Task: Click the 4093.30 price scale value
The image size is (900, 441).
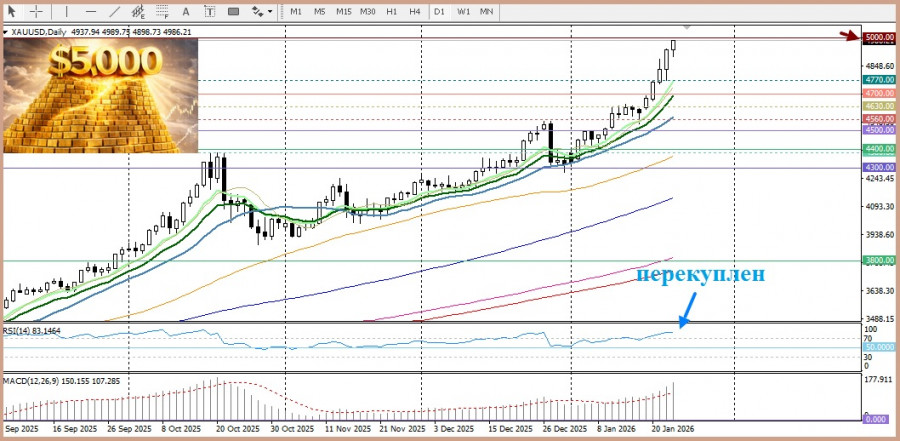Action: pyautogui.click(x=880, y=206)
